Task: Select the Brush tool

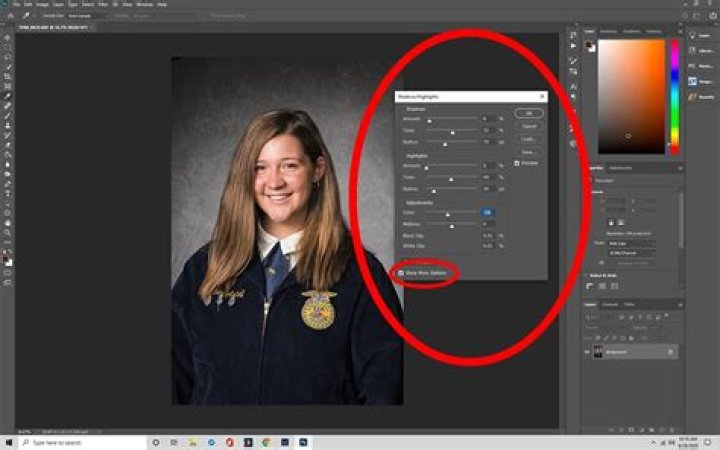Action: [8, 115]
